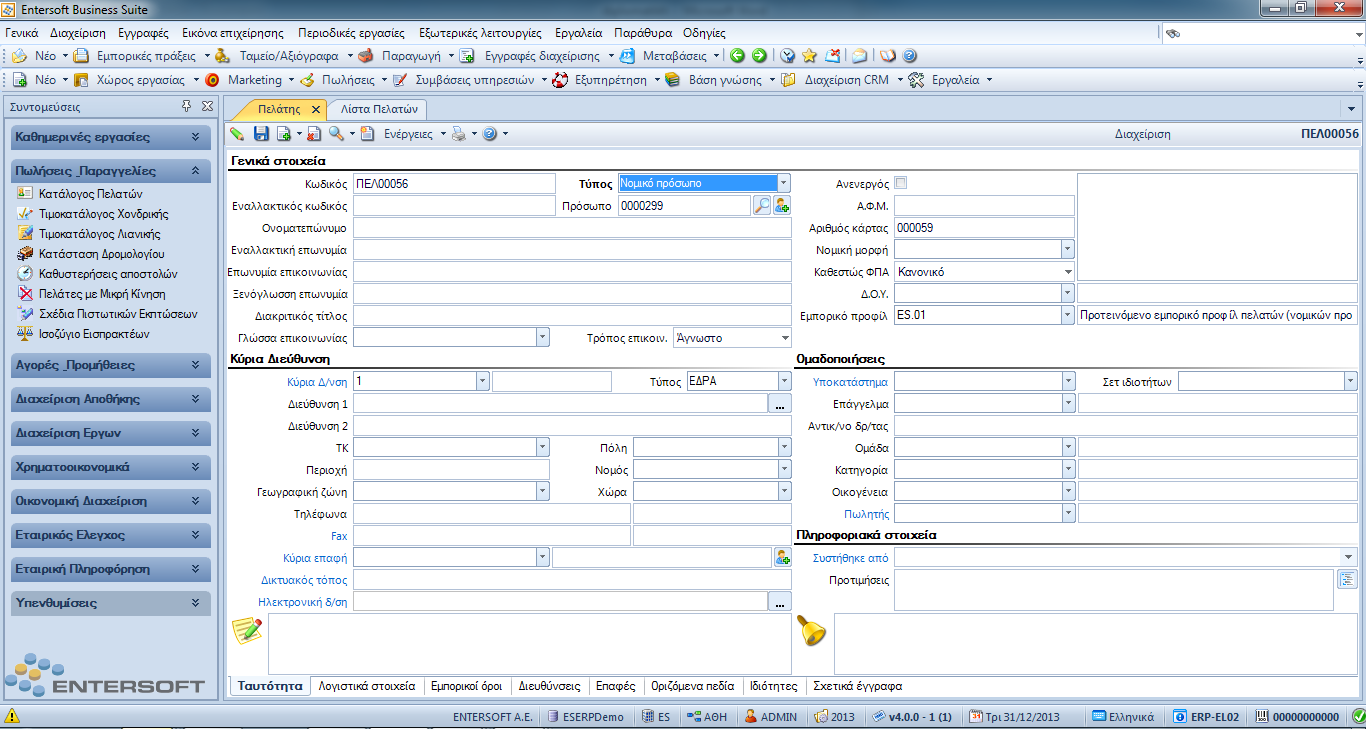
Task: Collapse Πωλήσεις_Παραγγελίες section
Action: (x=111, y=171)
